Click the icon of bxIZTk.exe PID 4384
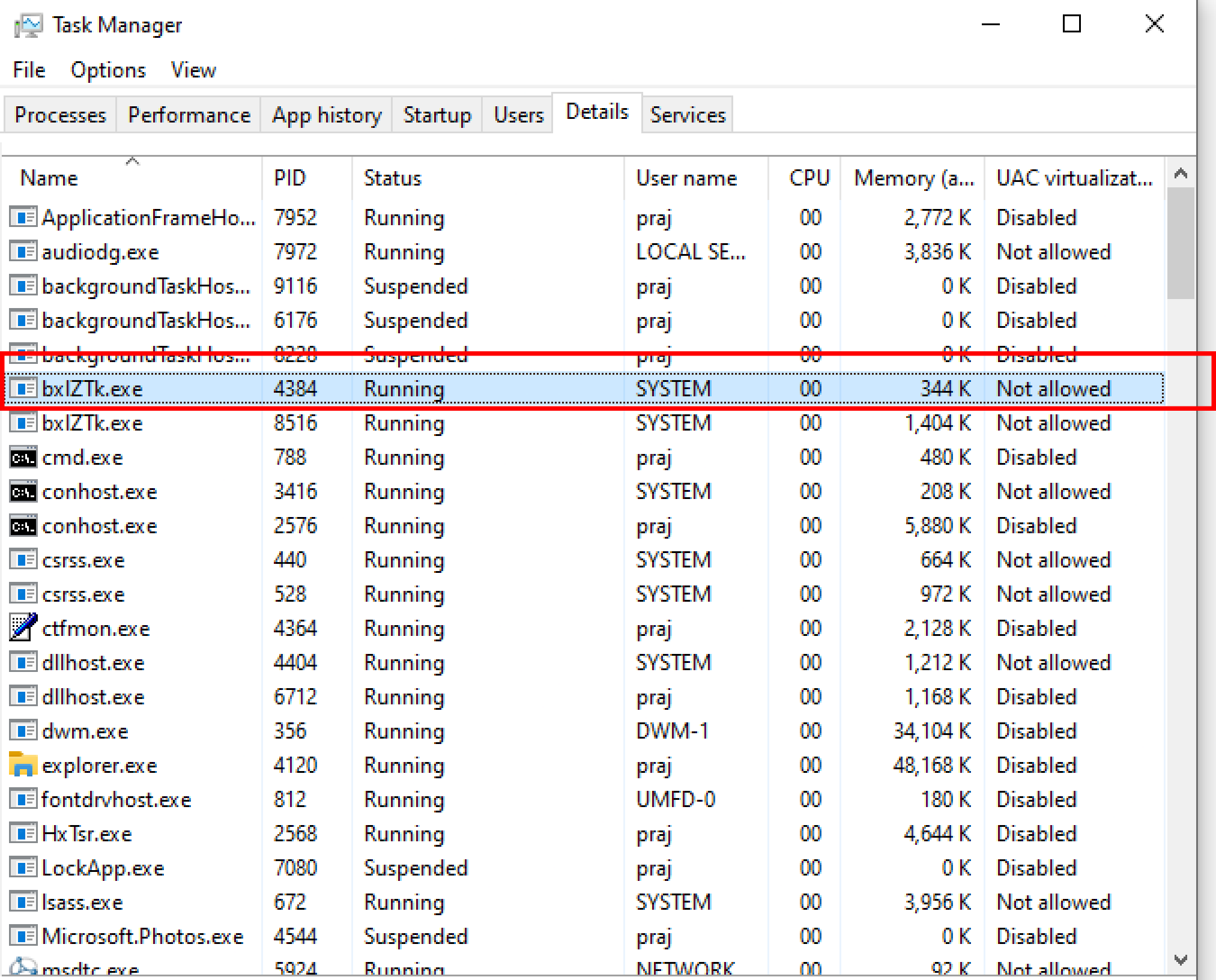 (x=23, y=389)
